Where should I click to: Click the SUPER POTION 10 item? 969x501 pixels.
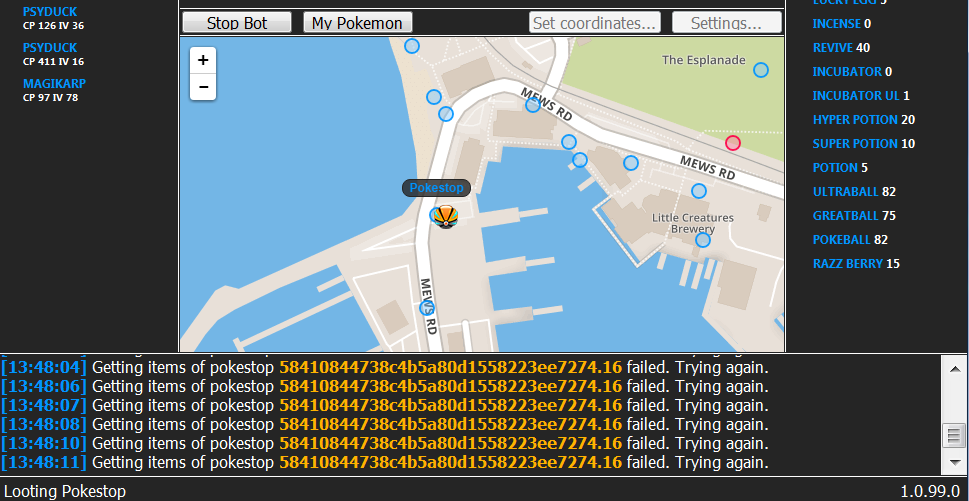pyautogui.click(x=863, y=144)
